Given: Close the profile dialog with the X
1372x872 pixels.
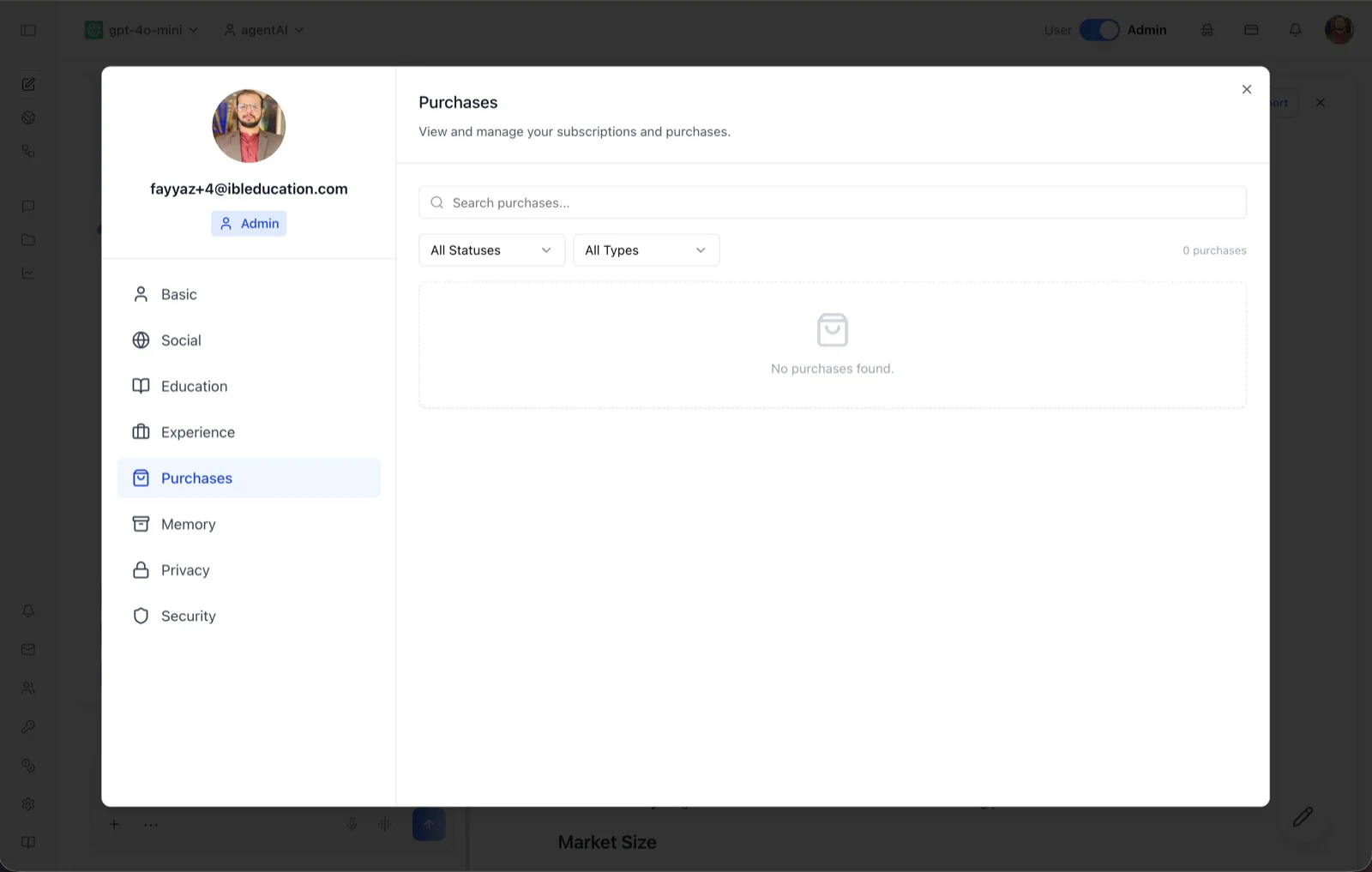Looking at the screenshot, I should click(x=1247, y=89).
